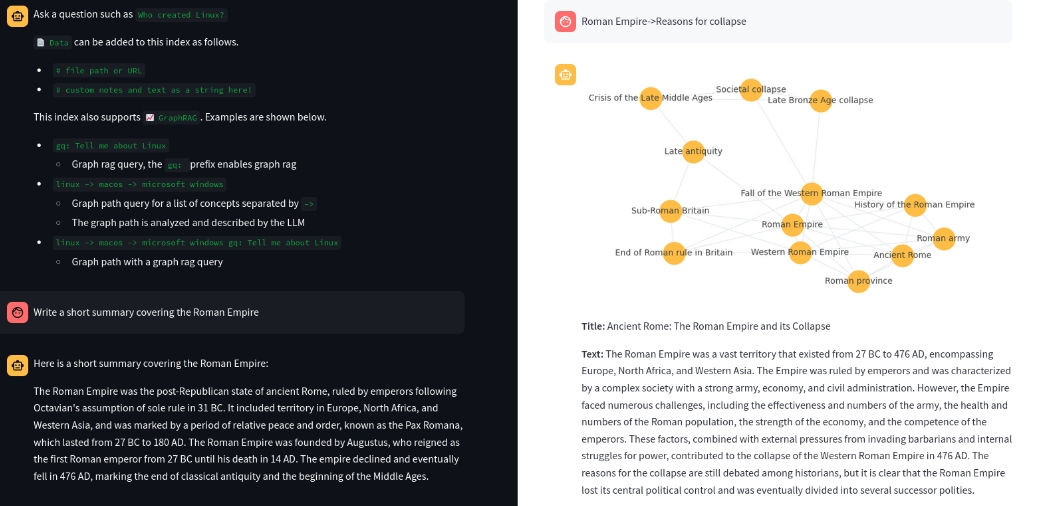
Task: Select the Roman Empire graph node
Action: (x=792, y=225)
